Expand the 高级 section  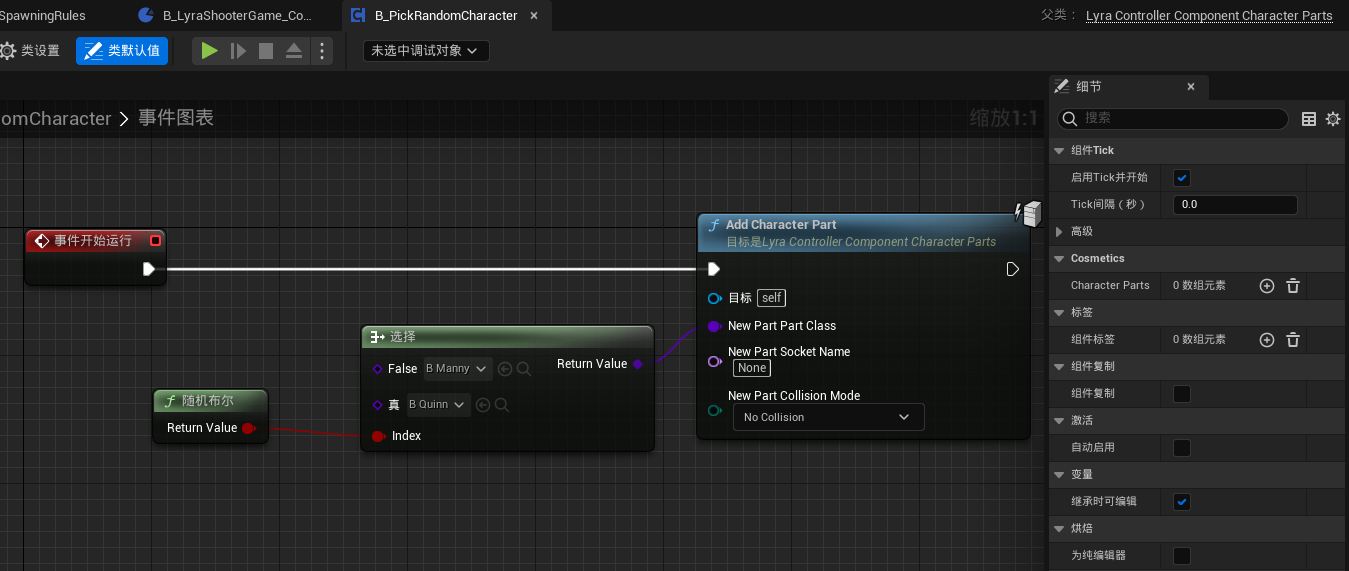(x=1061, y=231)
